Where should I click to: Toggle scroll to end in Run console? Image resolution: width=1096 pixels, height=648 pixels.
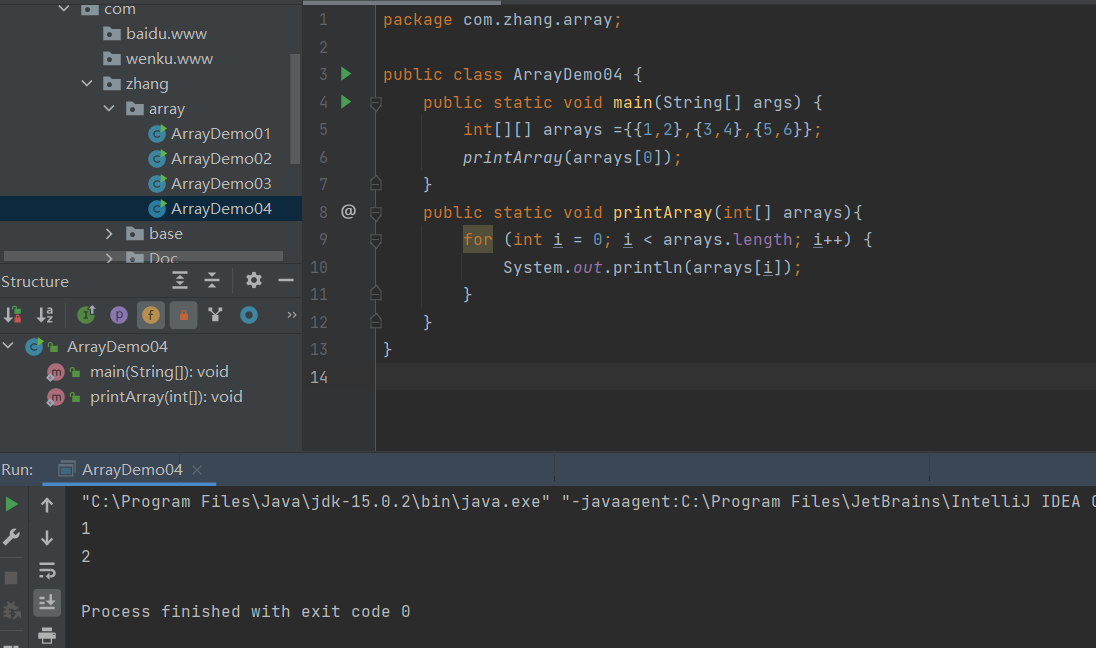click(47, 603)
